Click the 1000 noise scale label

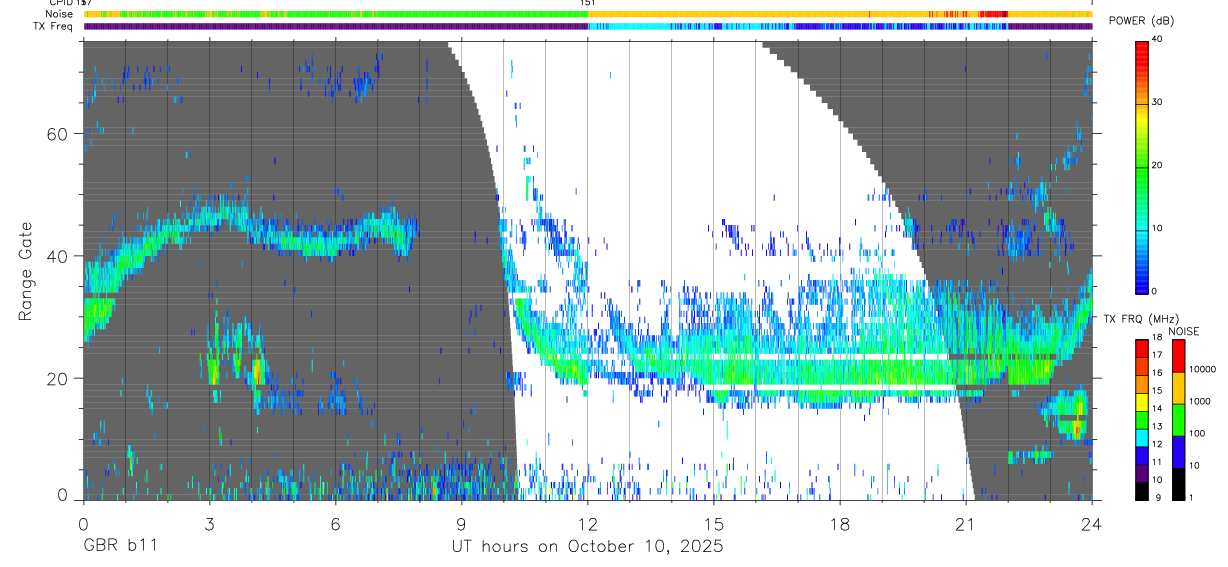tap(1200, 401)
